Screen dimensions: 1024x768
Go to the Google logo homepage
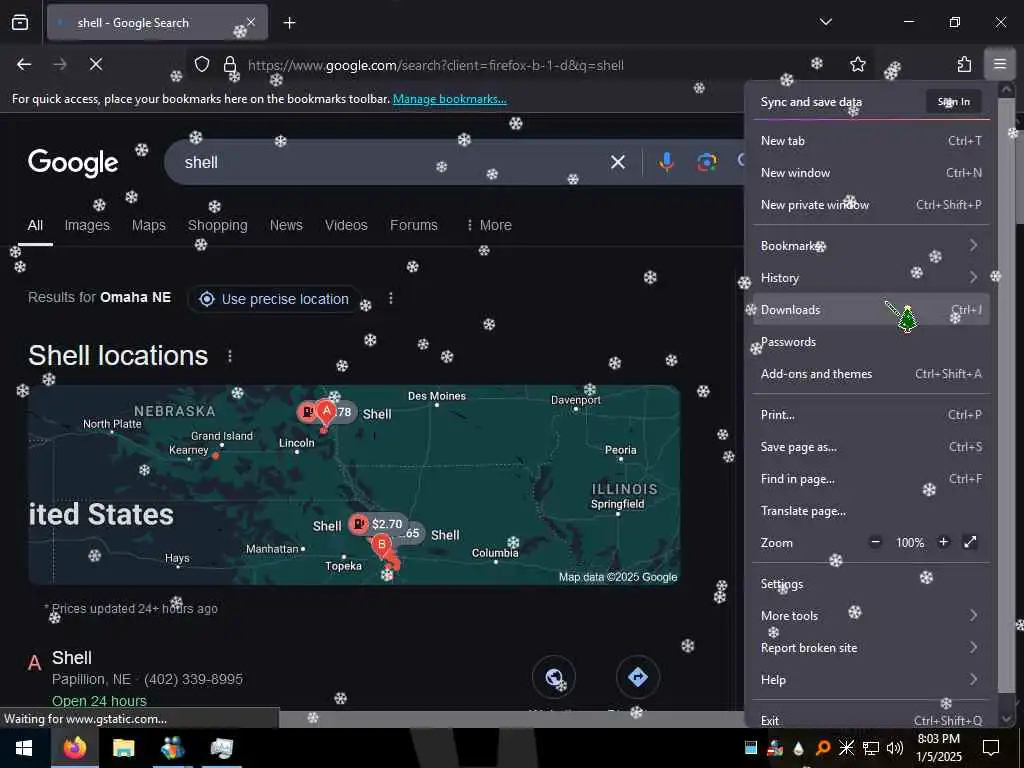[73, 163]
